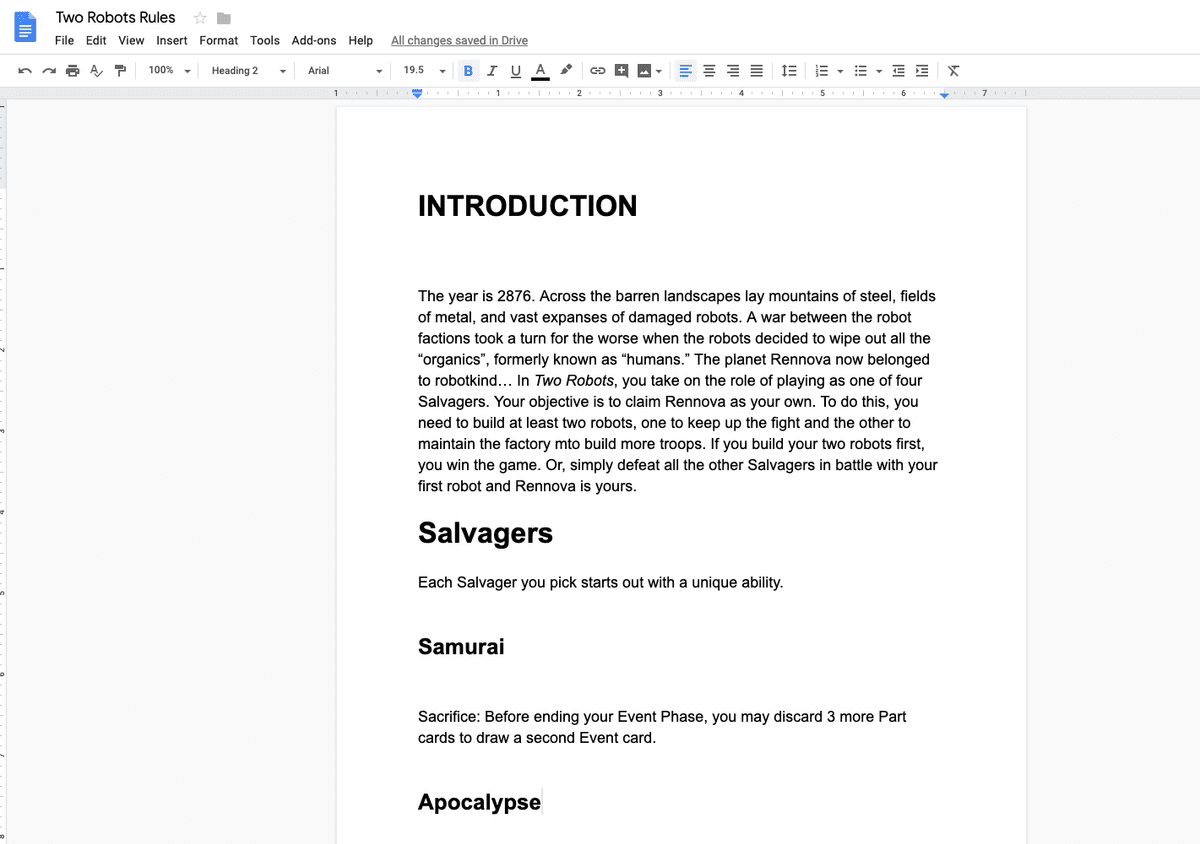Open the font size dropdown
This screenshot has width=1200, height=844.
pos(424,71)
